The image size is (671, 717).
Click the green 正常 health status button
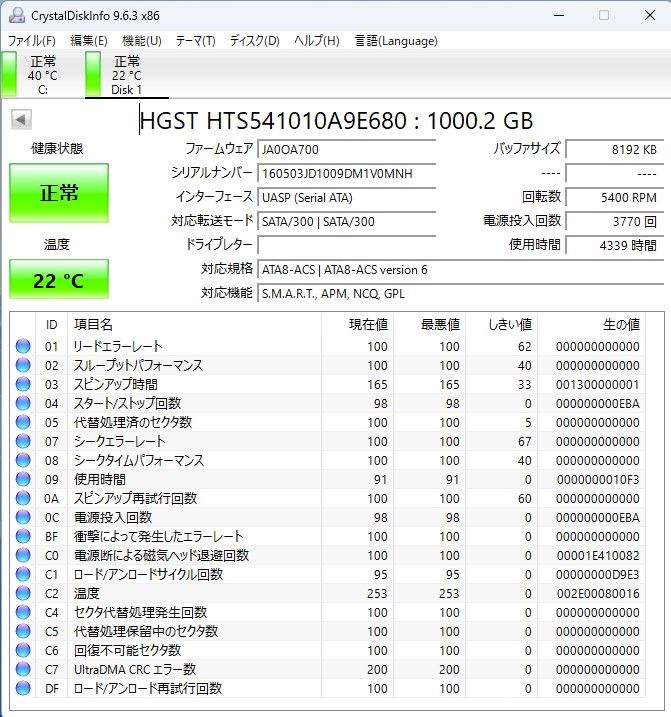(59, 193)
